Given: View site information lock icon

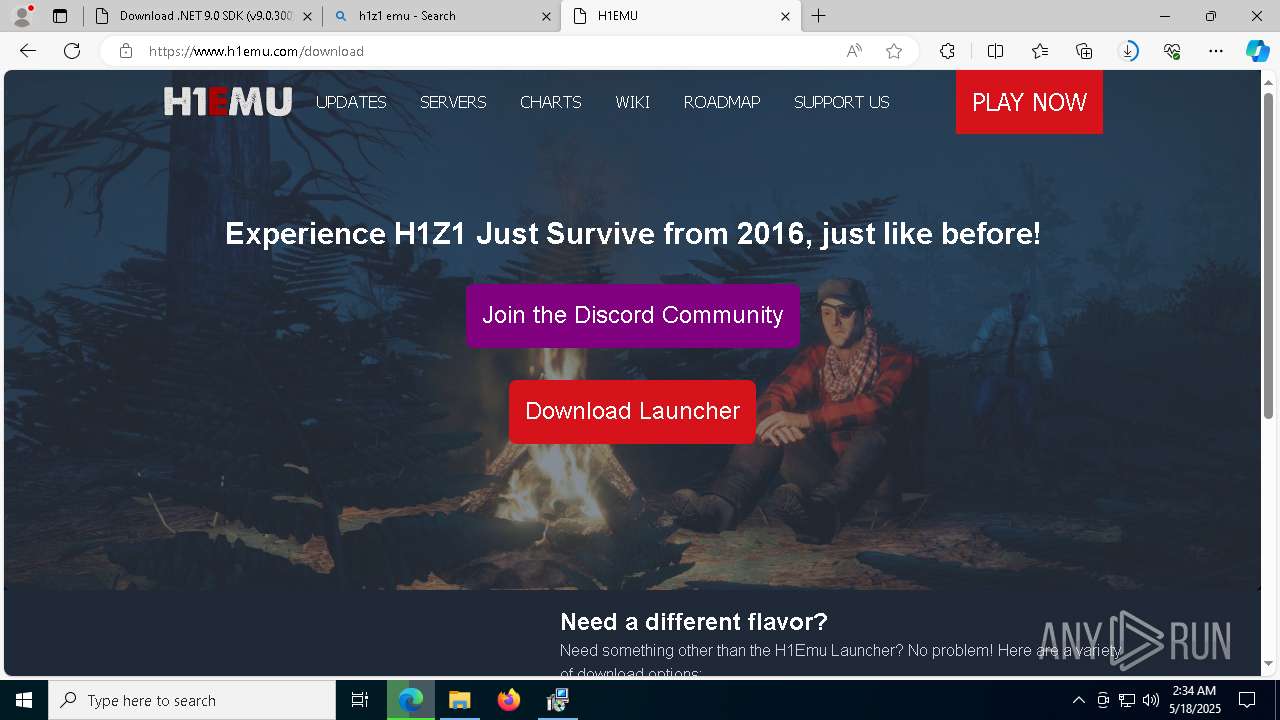Looking at the screenshot, I should tap(126, 51).
